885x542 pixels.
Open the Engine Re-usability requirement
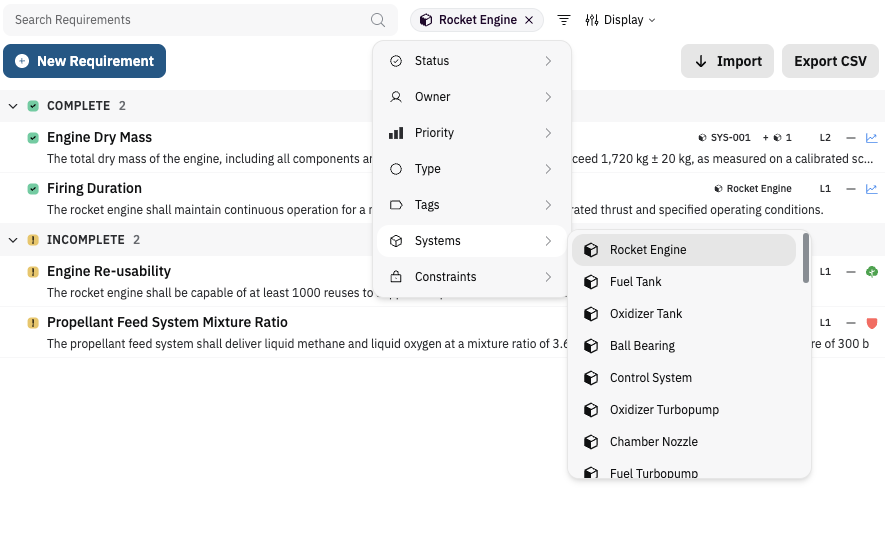point(109,271)
